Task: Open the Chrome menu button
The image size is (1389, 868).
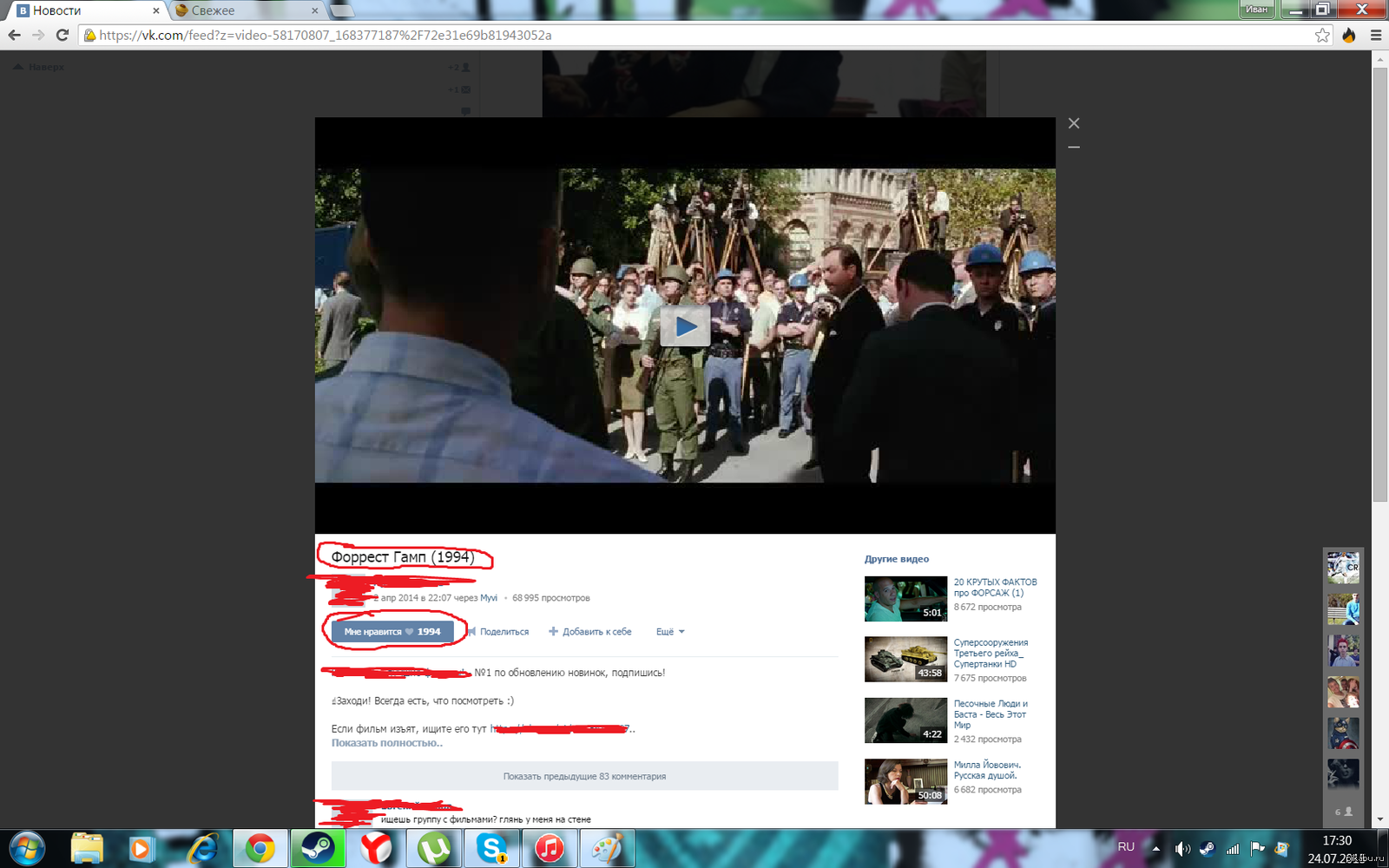Action: 1375,36
